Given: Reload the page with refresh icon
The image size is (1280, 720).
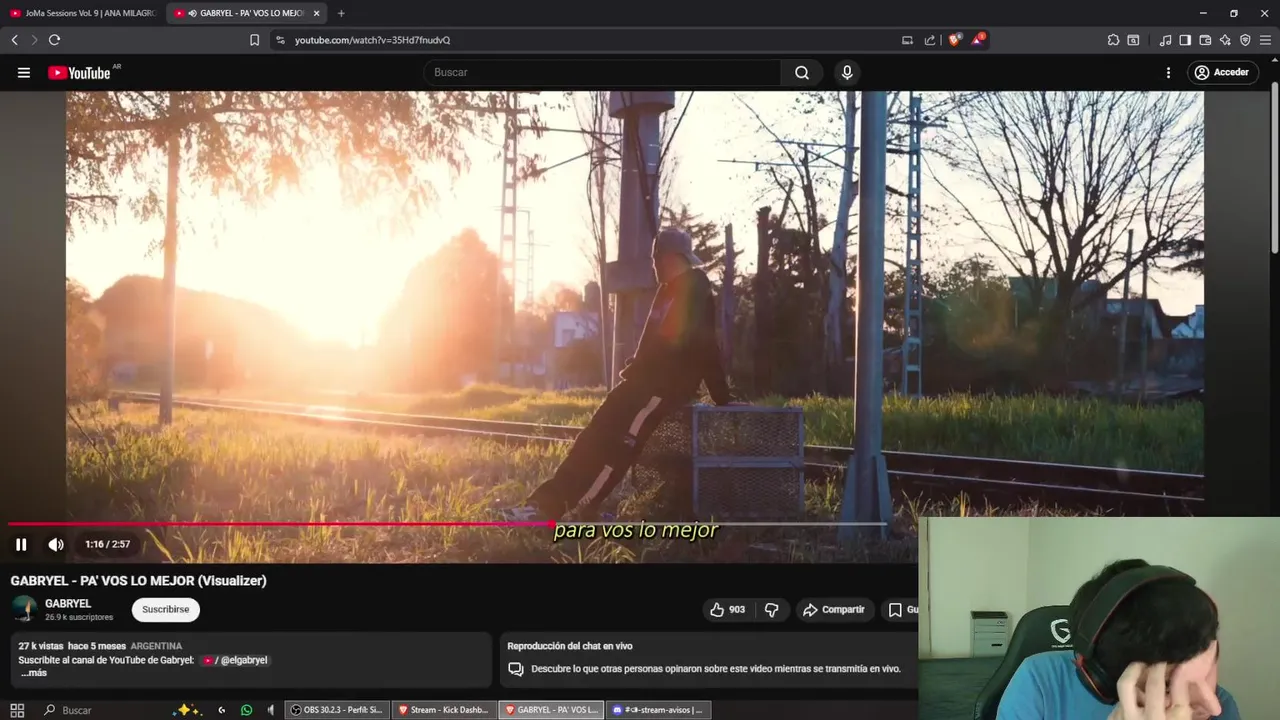Looking at the screenshot, I should tap(54, 40).
